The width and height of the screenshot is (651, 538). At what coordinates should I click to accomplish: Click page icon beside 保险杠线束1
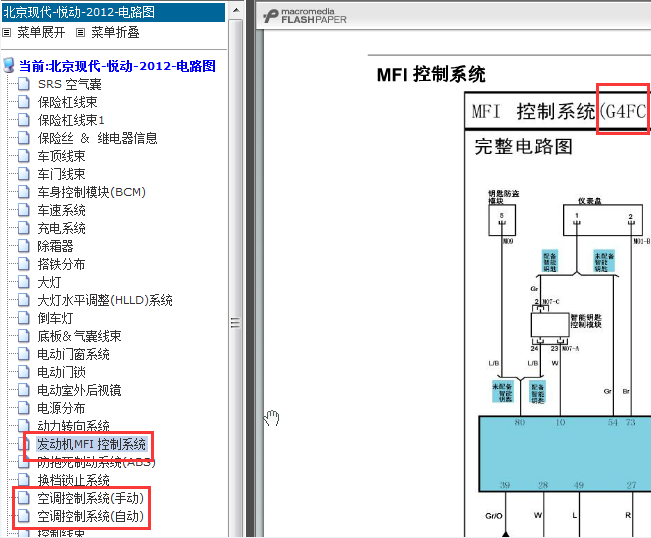[x=24, y=120]
